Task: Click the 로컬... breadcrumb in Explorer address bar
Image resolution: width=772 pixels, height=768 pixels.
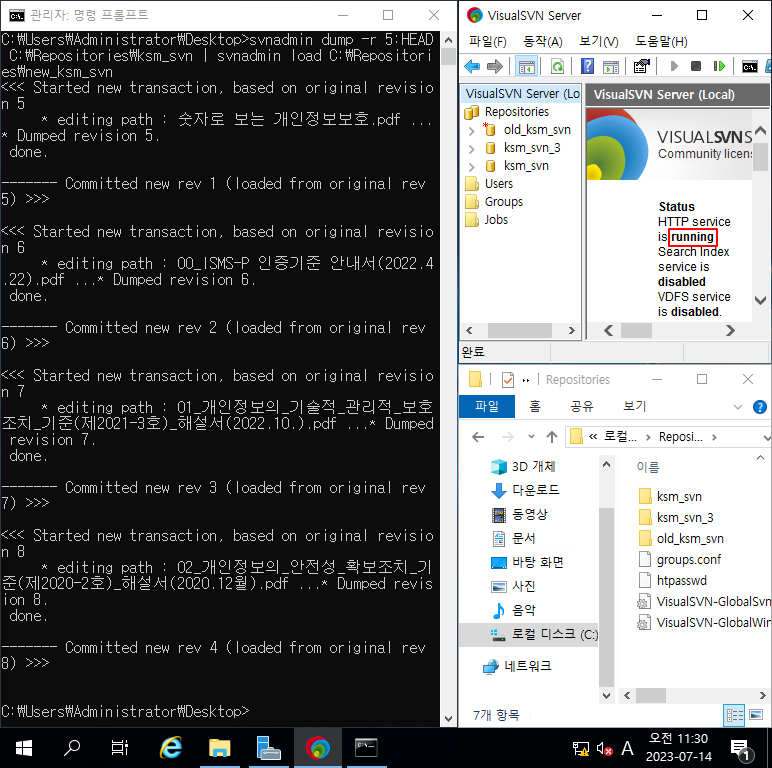Action: [620, 437]
